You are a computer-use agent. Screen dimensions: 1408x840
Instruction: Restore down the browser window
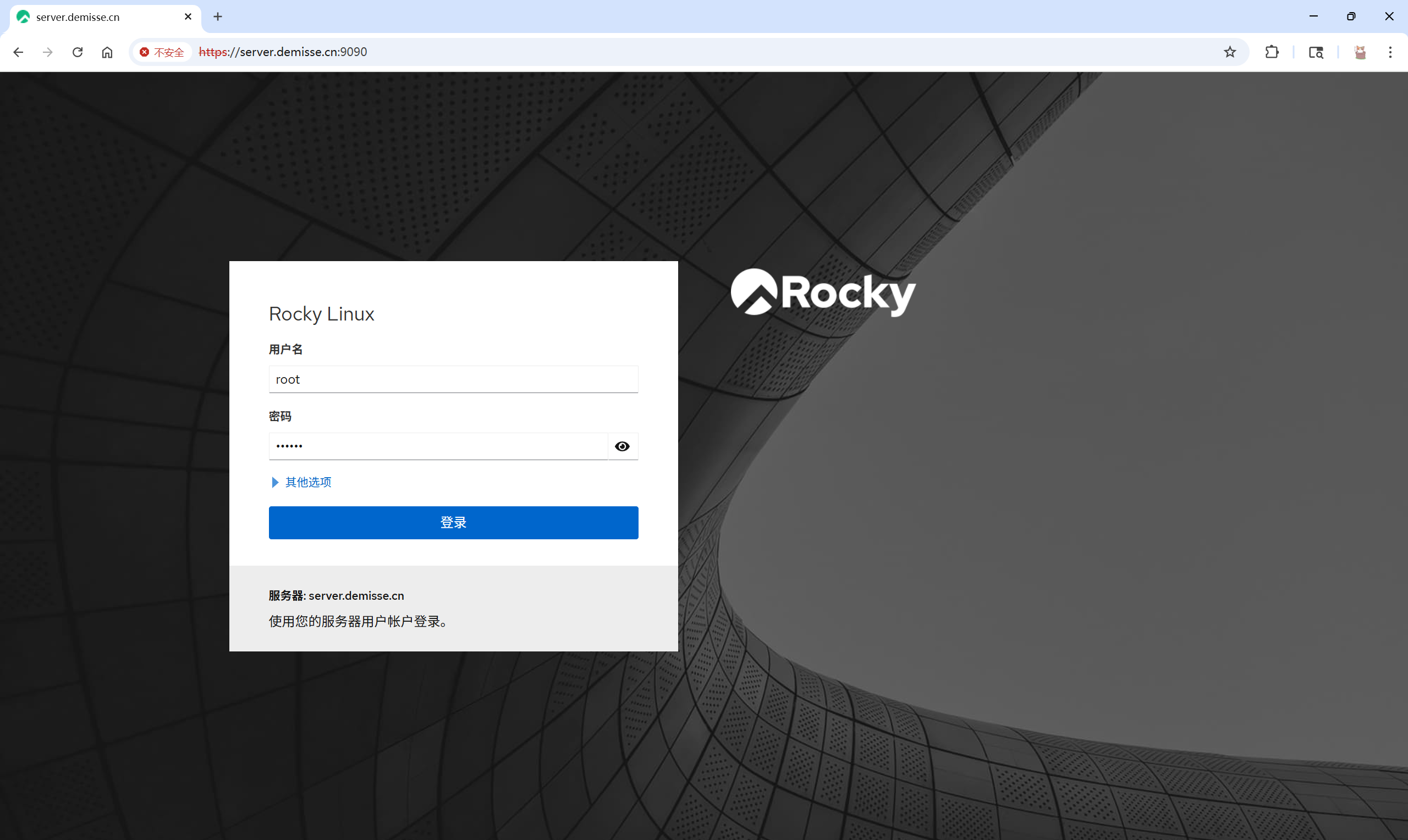[x=1351, y=16]
